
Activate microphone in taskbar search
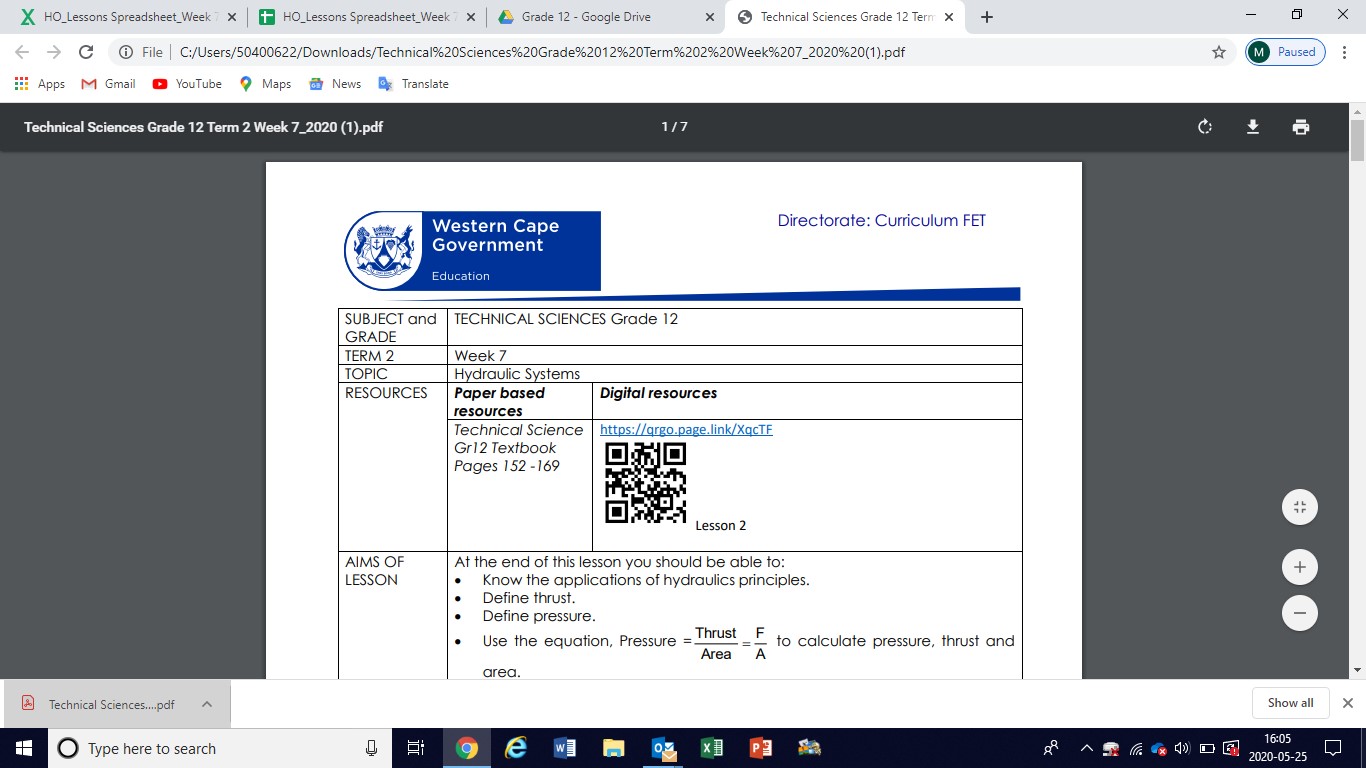371,748
